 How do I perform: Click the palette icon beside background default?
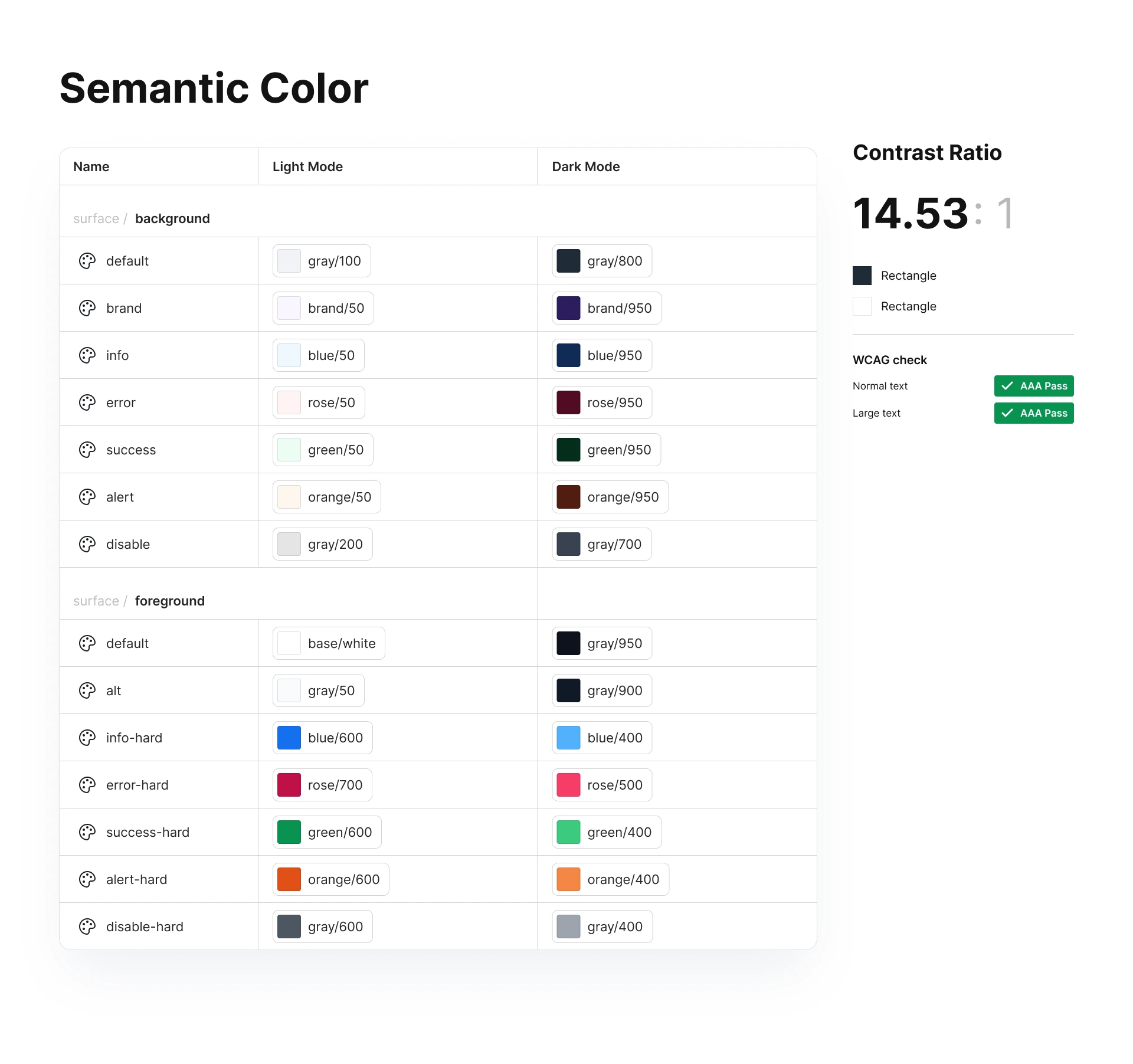(x=87, y=261)
